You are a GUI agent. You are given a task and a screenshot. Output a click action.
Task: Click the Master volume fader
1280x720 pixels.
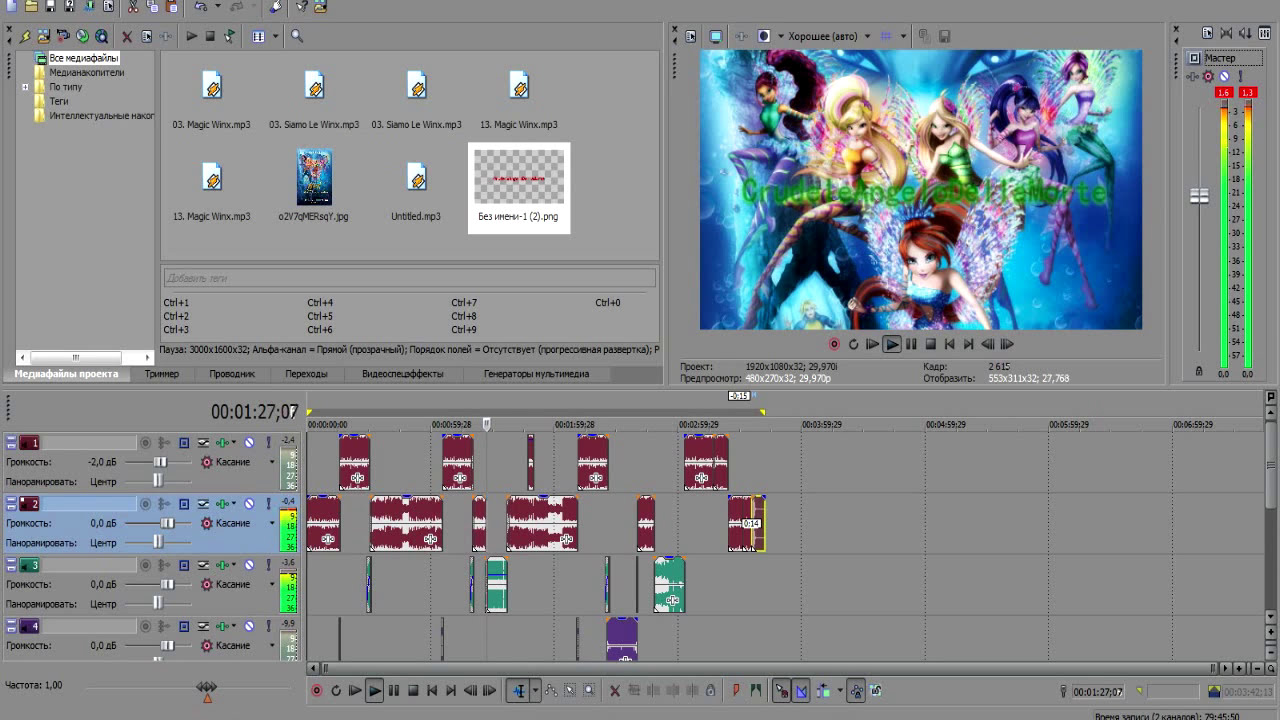pyautogui.click(x=1199, y=196)
